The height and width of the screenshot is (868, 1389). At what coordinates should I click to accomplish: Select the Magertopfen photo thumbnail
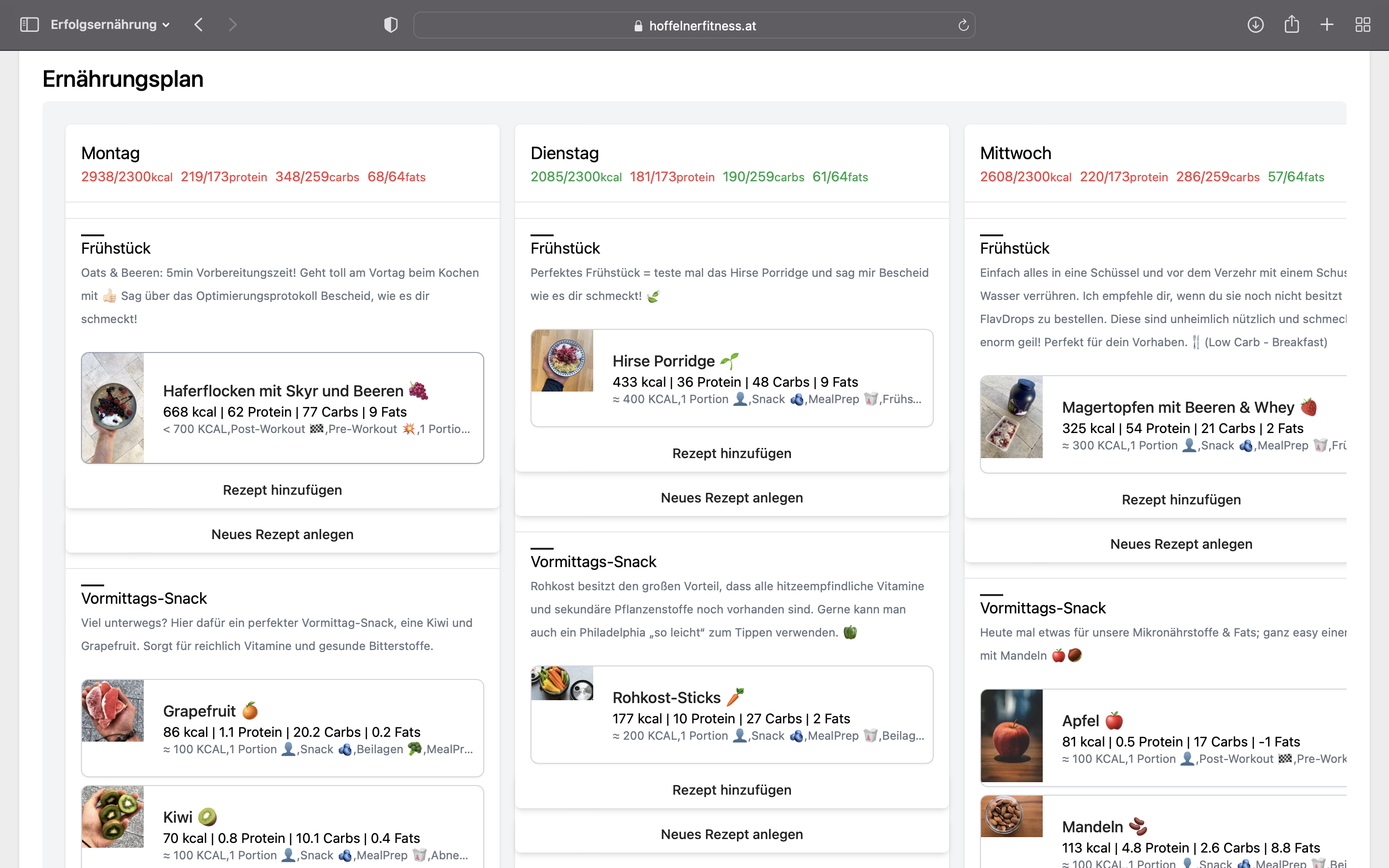click(1011, 417)
